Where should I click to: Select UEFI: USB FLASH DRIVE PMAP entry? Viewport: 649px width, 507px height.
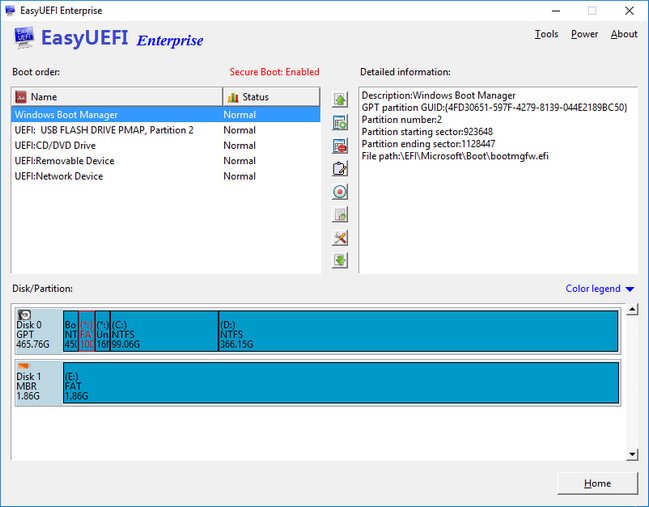pos(166,130)
